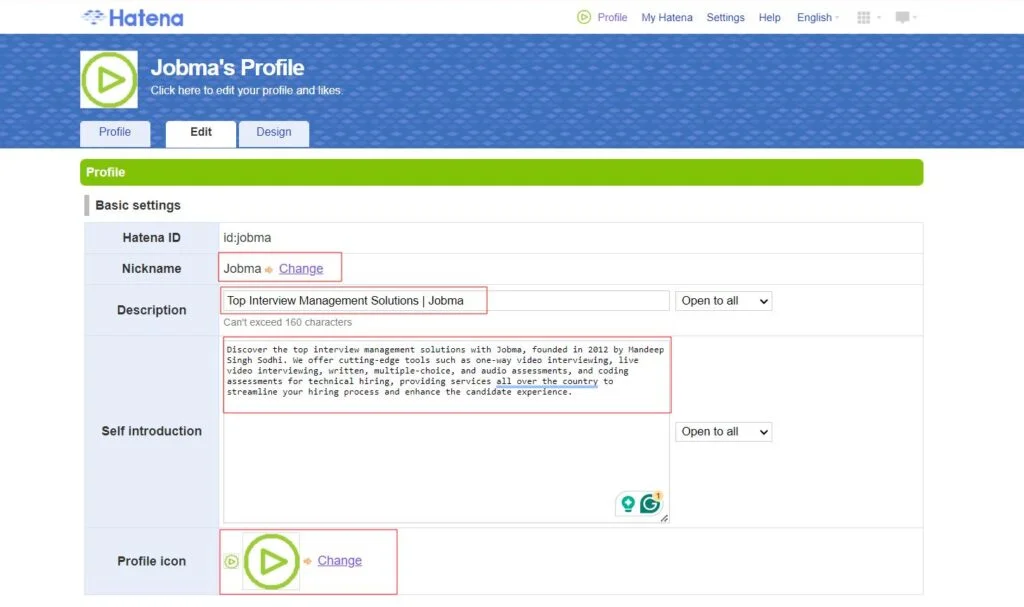Click the green Profile section header
This screenshot has height=607, width=1024.
pyautogui.click(x=502, y=172)
